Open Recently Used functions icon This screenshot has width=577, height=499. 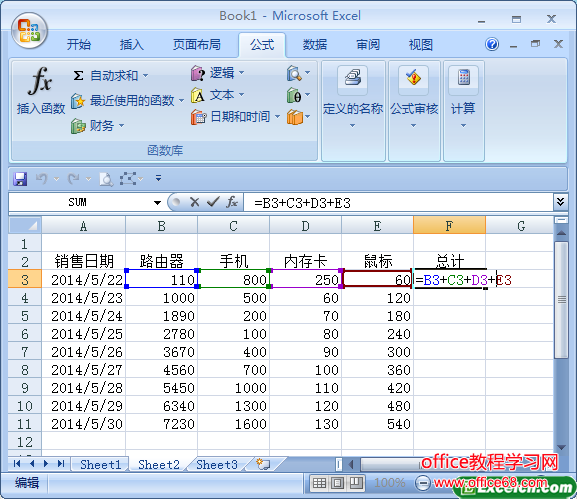tap(78, 100)
